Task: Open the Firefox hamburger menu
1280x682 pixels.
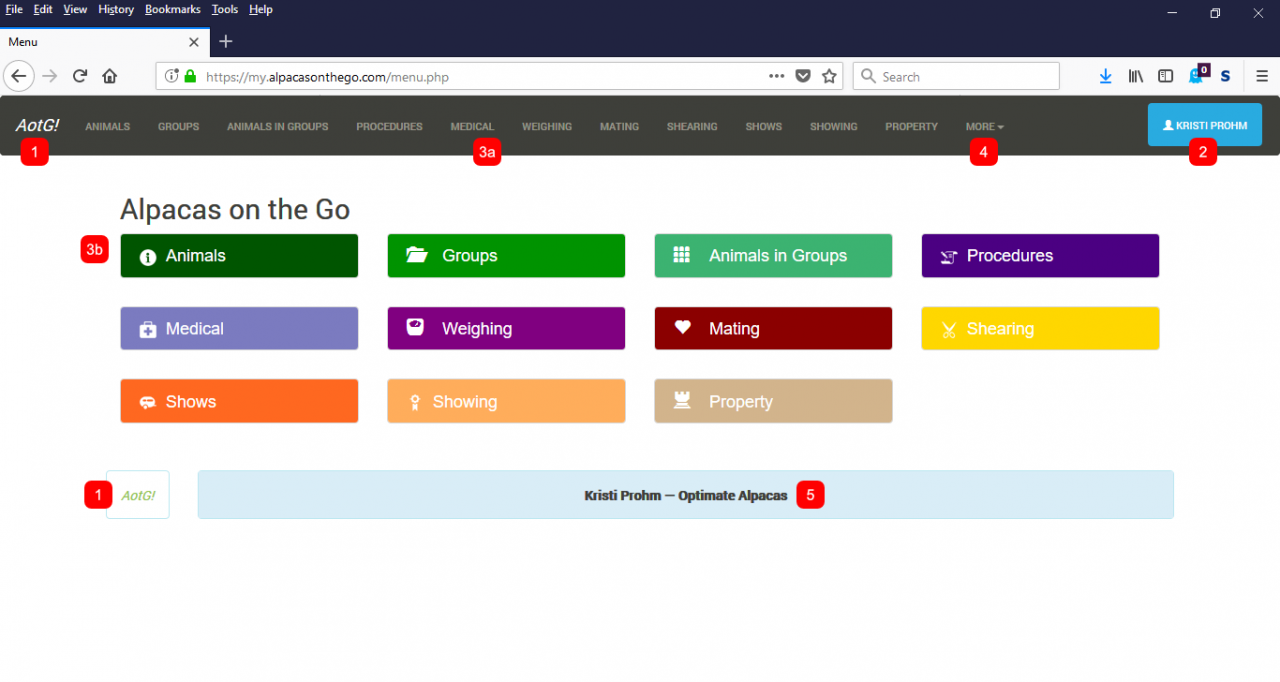Action: point(1262,76)
